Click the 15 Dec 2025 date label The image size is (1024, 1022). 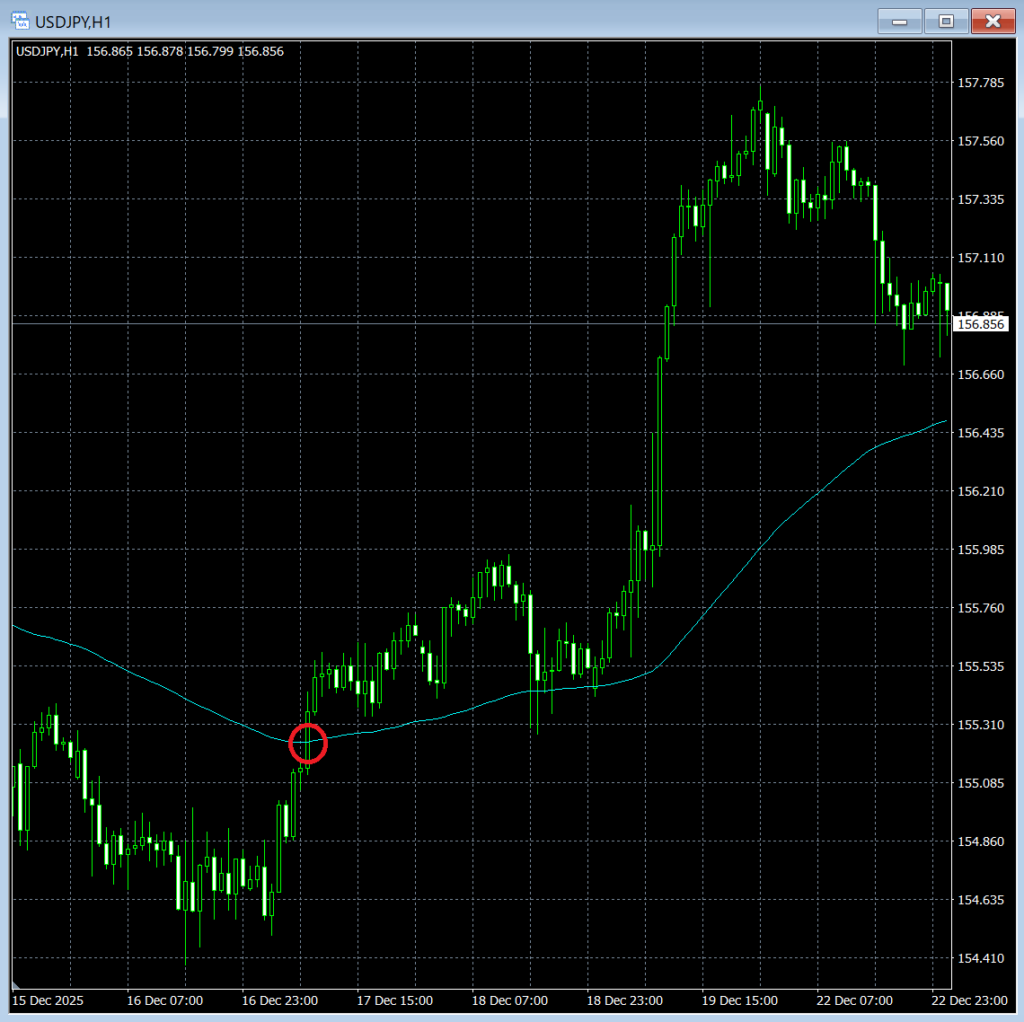coord(48,1000)
